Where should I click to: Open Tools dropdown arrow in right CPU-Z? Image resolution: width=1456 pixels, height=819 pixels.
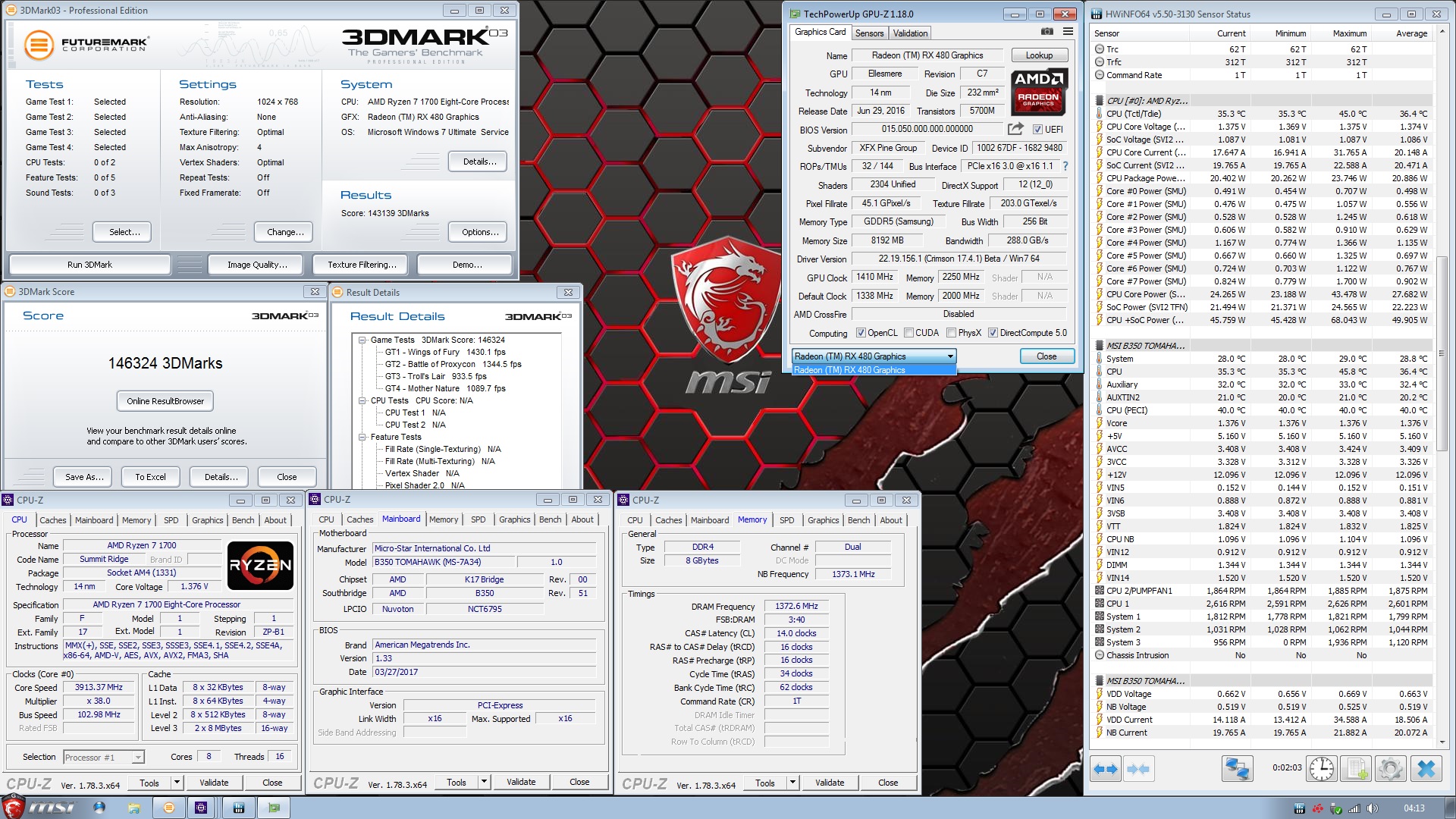coord(792,782)
